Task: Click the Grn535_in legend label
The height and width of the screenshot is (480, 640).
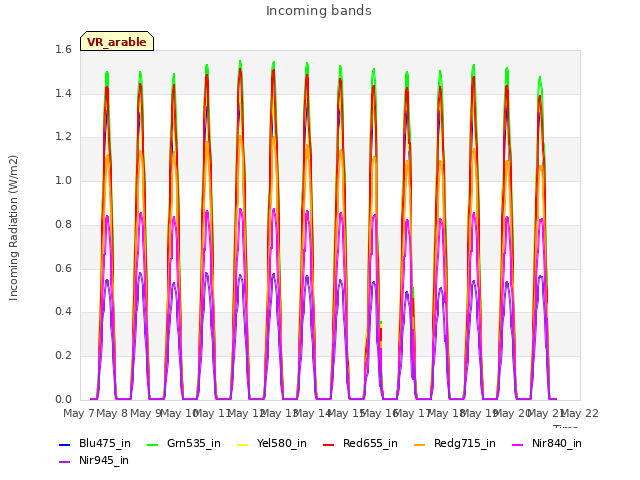Action: pyautogui.click(x=193, y=443)
